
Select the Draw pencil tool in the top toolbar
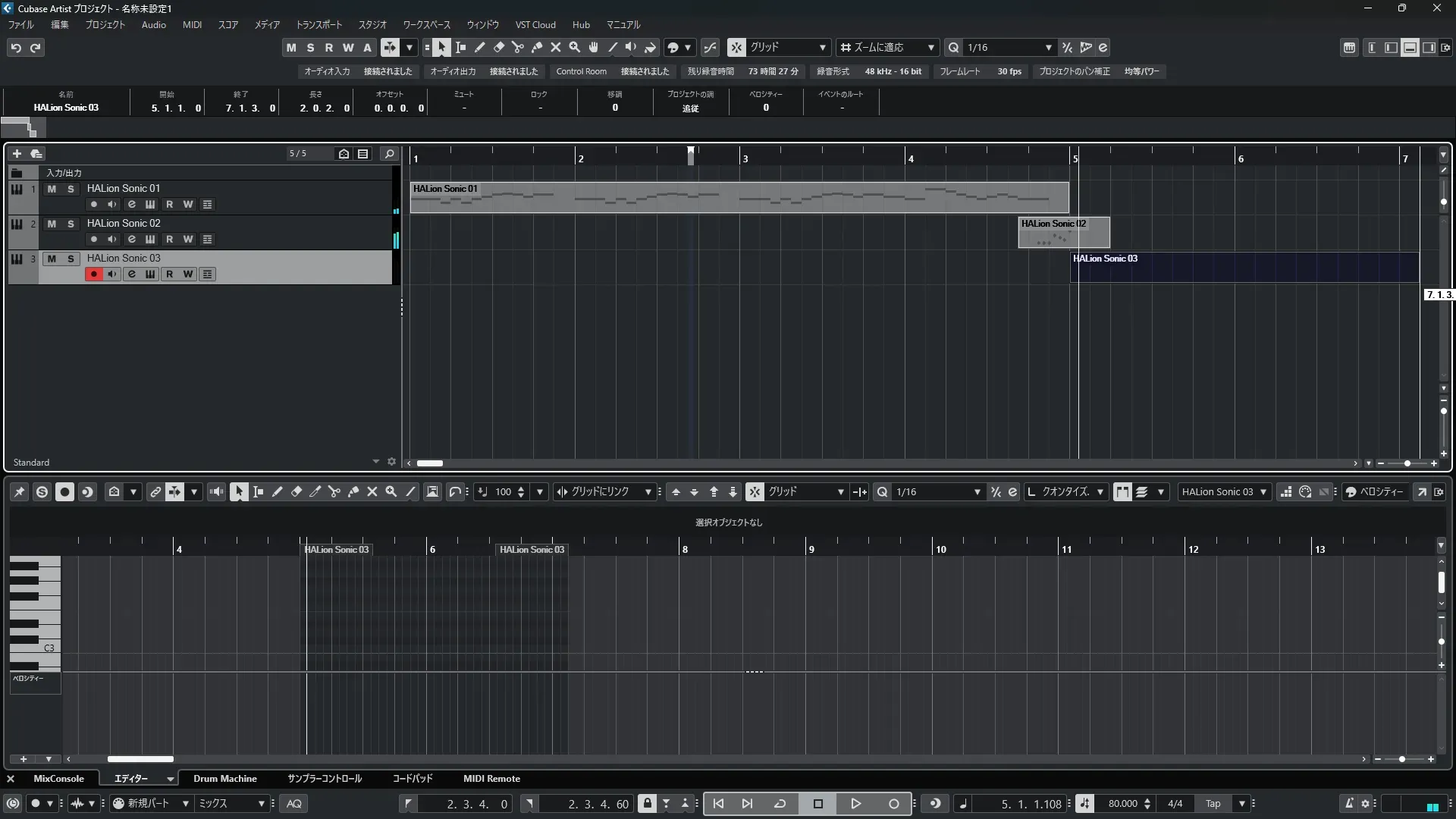480,48
